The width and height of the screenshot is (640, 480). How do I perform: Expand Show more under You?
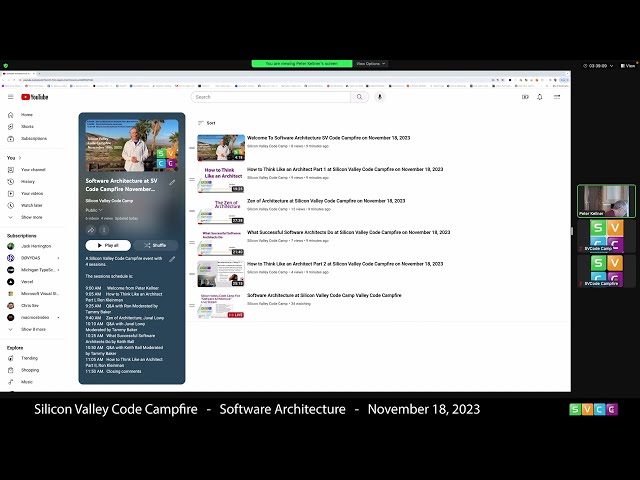point(33,217)
